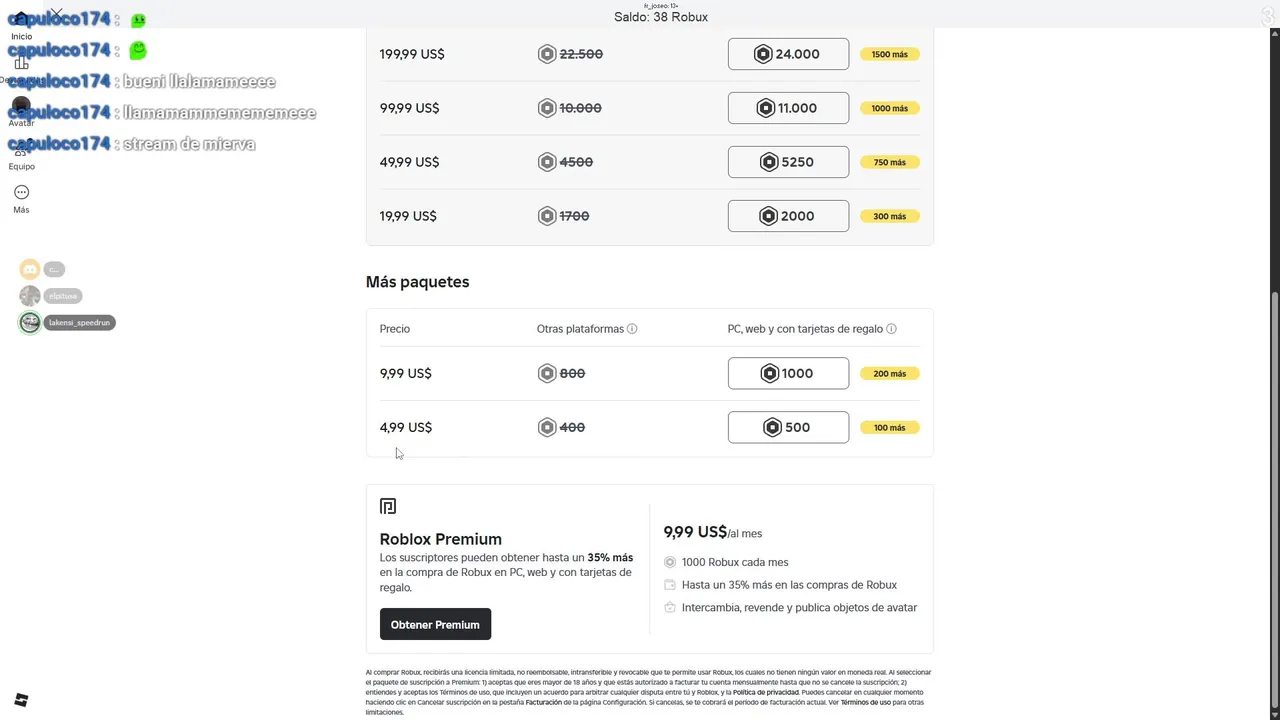Buy the 24.000 Robux package

tap(788, 54)
